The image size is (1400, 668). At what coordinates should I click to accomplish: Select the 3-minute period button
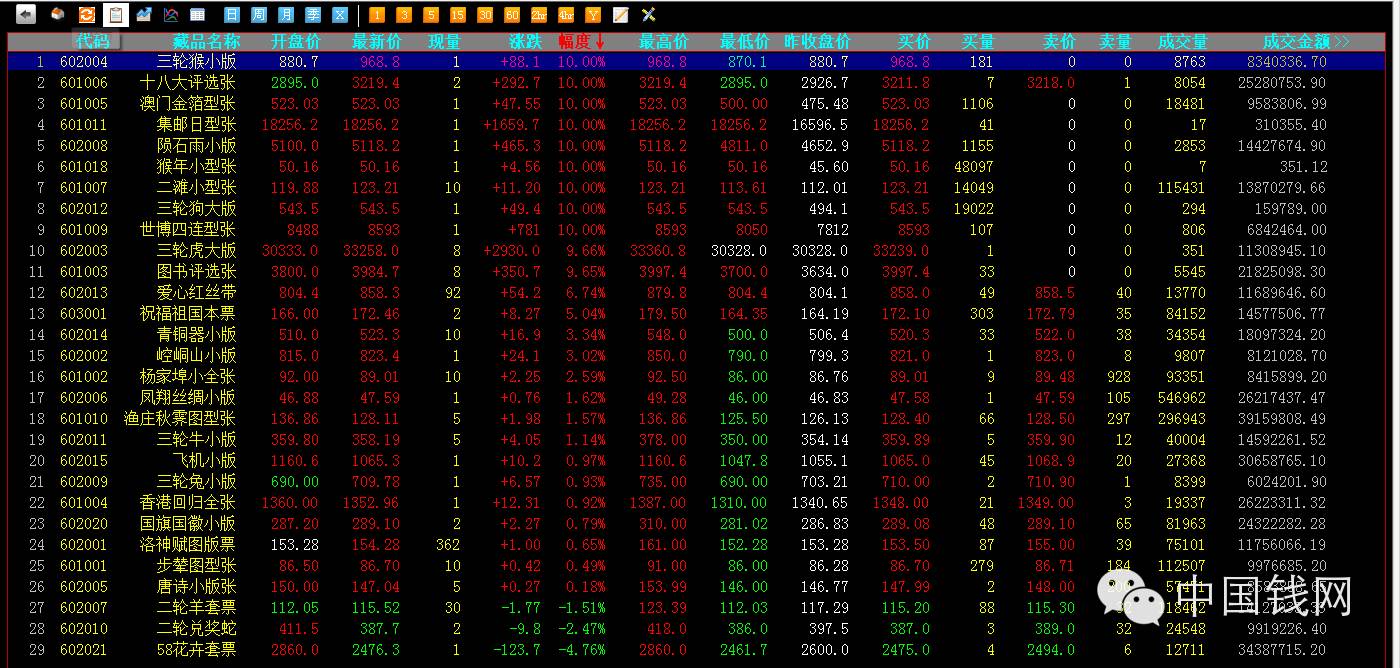click(x=404, y=15)
